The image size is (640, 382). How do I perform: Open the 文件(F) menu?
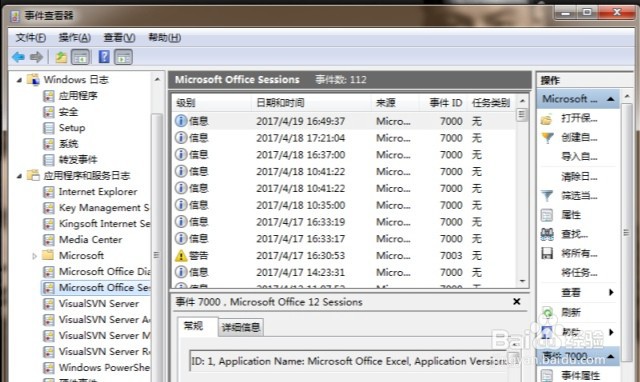31,38
